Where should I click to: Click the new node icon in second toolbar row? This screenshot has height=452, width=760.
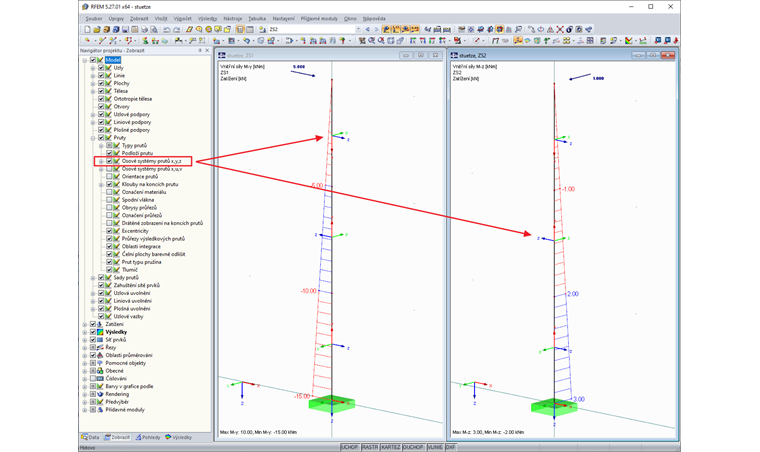click(87, 41)
